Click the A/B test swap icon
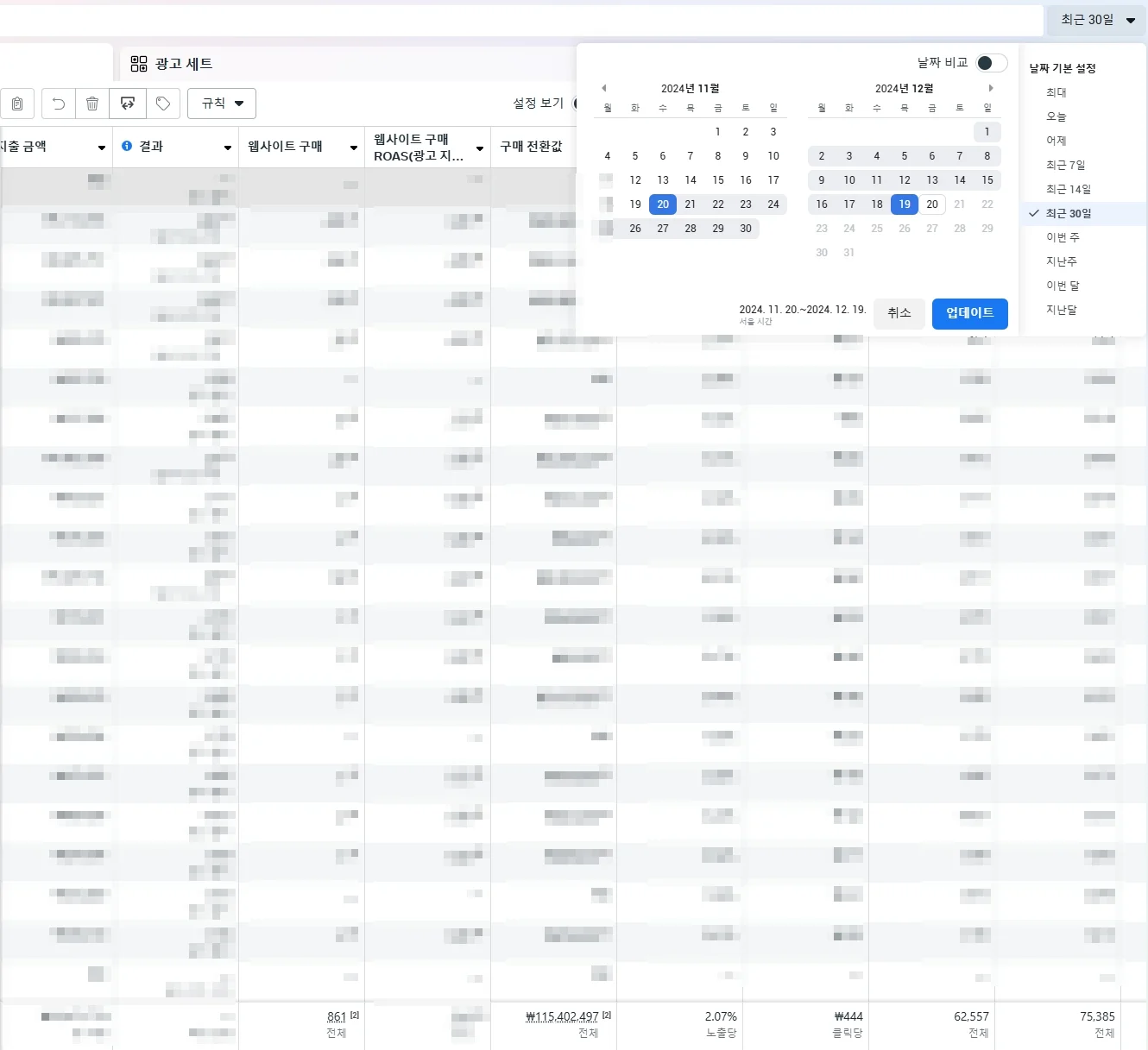This screenshot has width=1148, height=1050. 128,104
